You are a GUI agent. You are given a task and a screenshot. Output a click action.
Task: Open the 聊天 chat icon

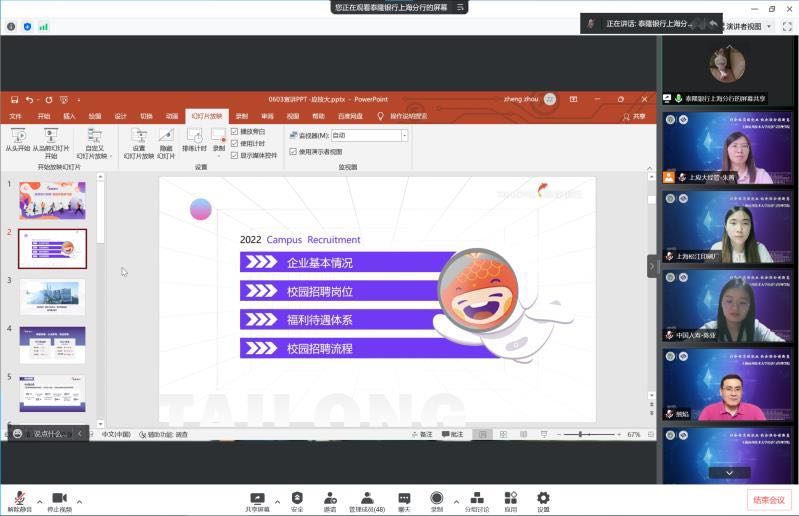coord(404,498)
